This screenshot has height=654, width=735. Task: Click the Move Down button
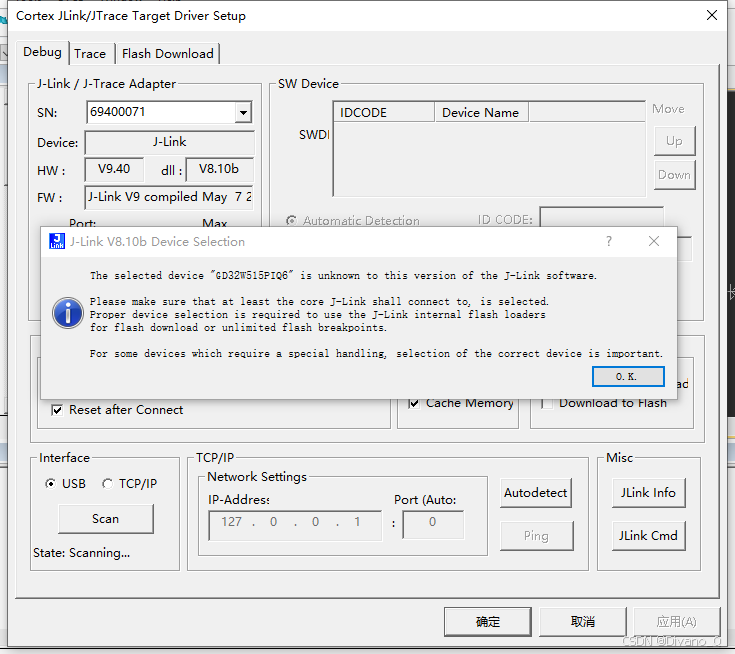click(x=674, y=175)
